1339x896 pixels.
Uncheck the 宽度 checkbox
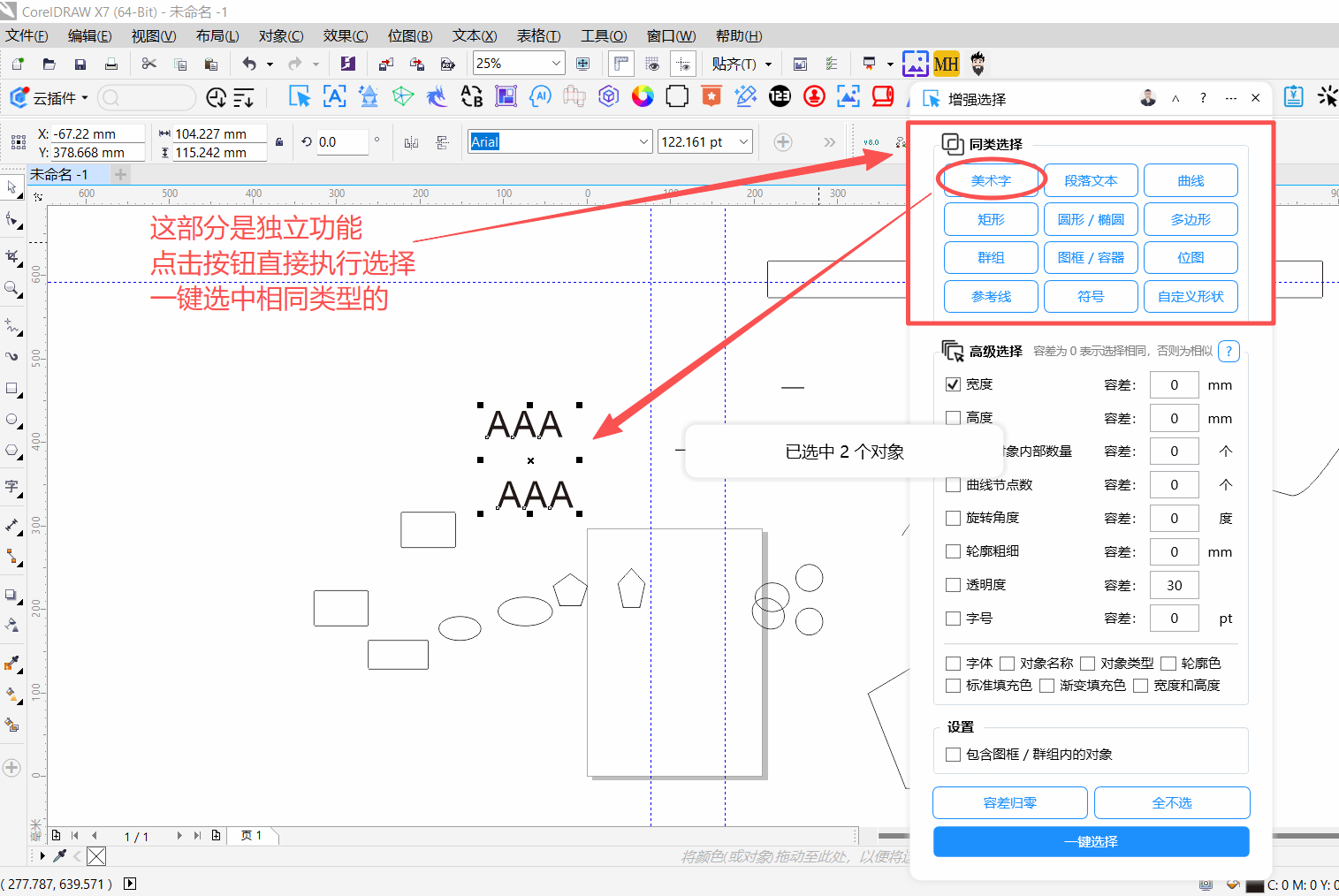click(953, 384)
